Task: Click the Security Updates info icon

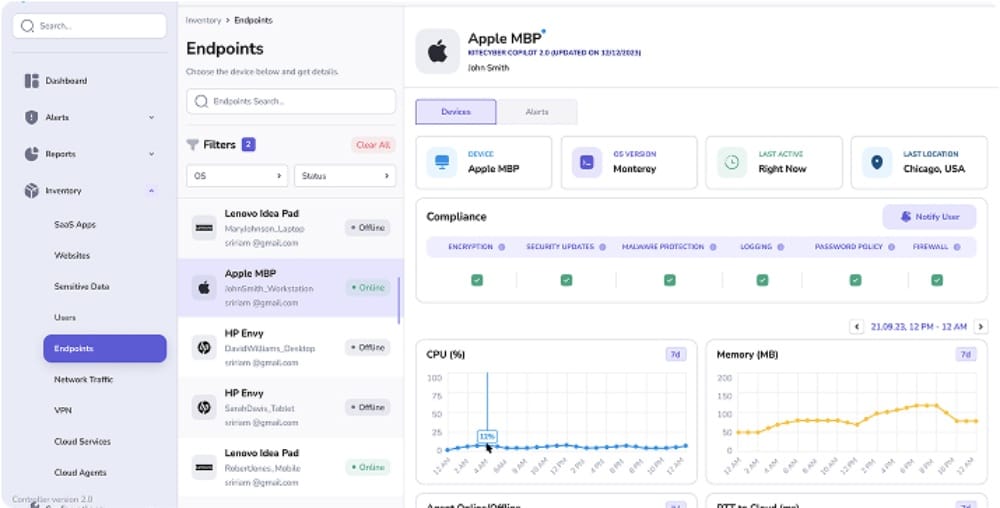Action: tap(603, 247)
